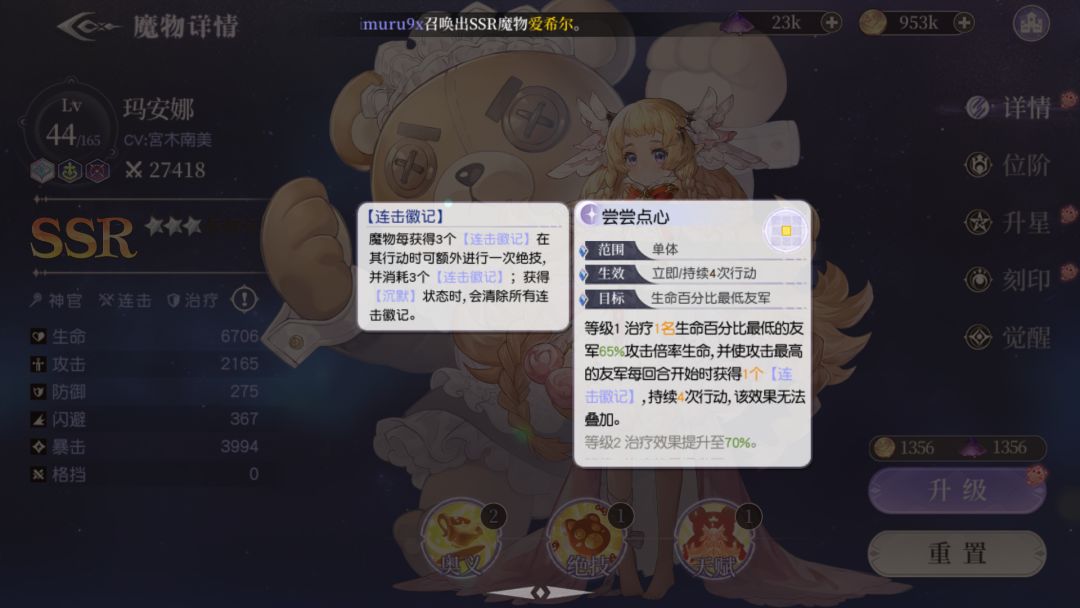This screenshot has height=608, width=1080.
Task: Select the 天赋 talent icon
Action: coord(716,541)
